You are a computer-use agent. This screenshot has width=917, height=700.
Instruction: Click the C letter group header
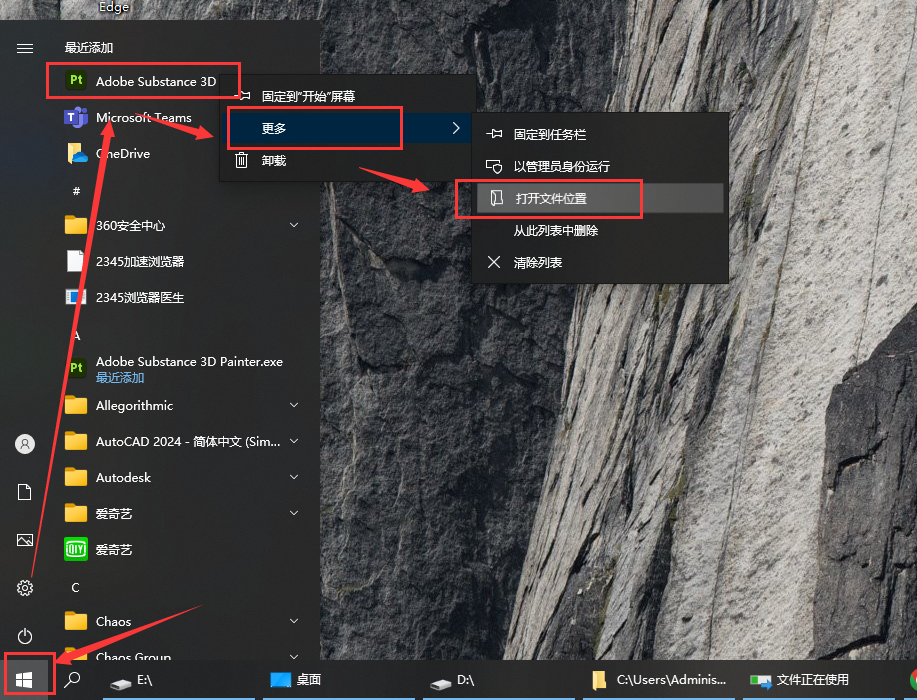click(x=75, y=587)
